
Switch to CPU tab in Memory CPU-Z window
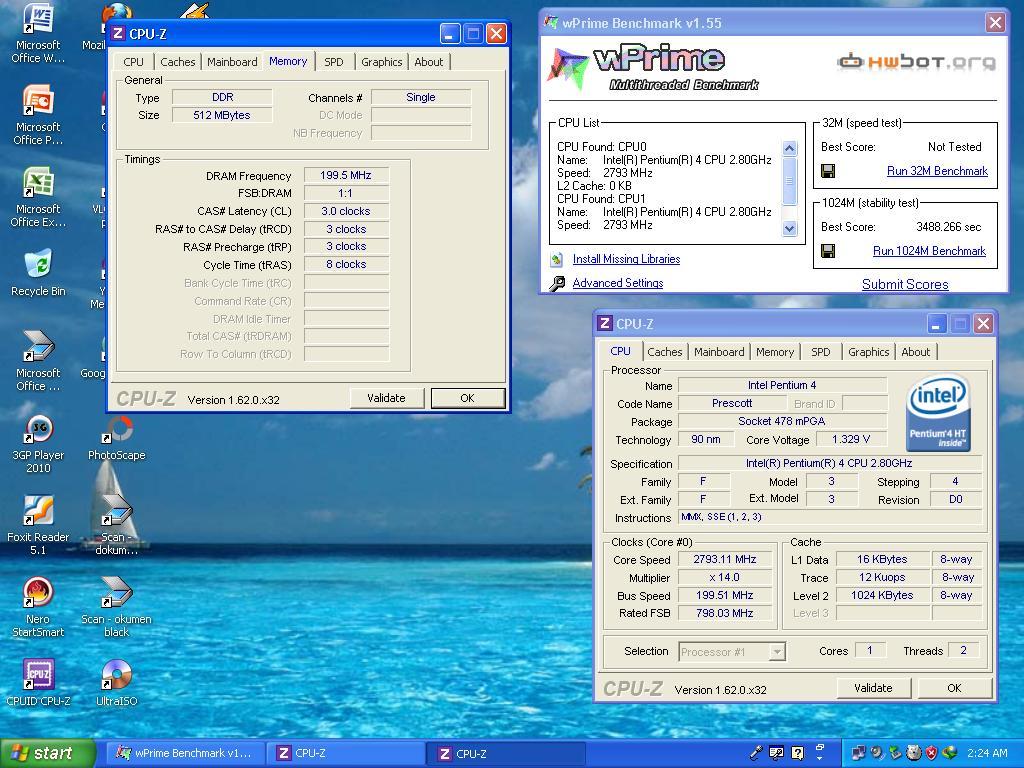pyautogui.click(x=133, y=62)
